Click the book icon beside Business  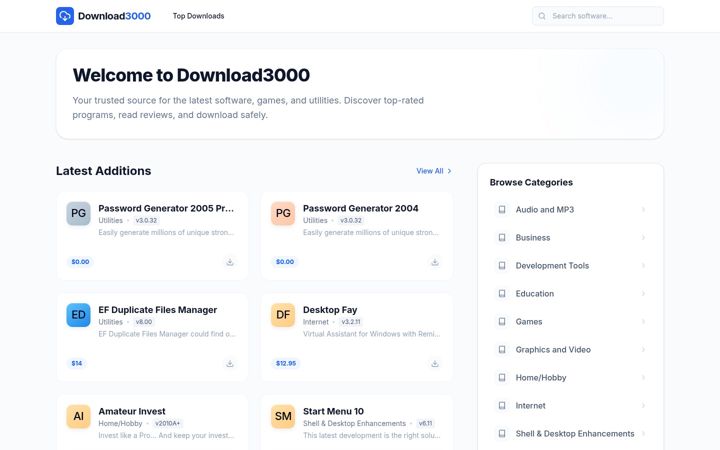coord(502,238)
